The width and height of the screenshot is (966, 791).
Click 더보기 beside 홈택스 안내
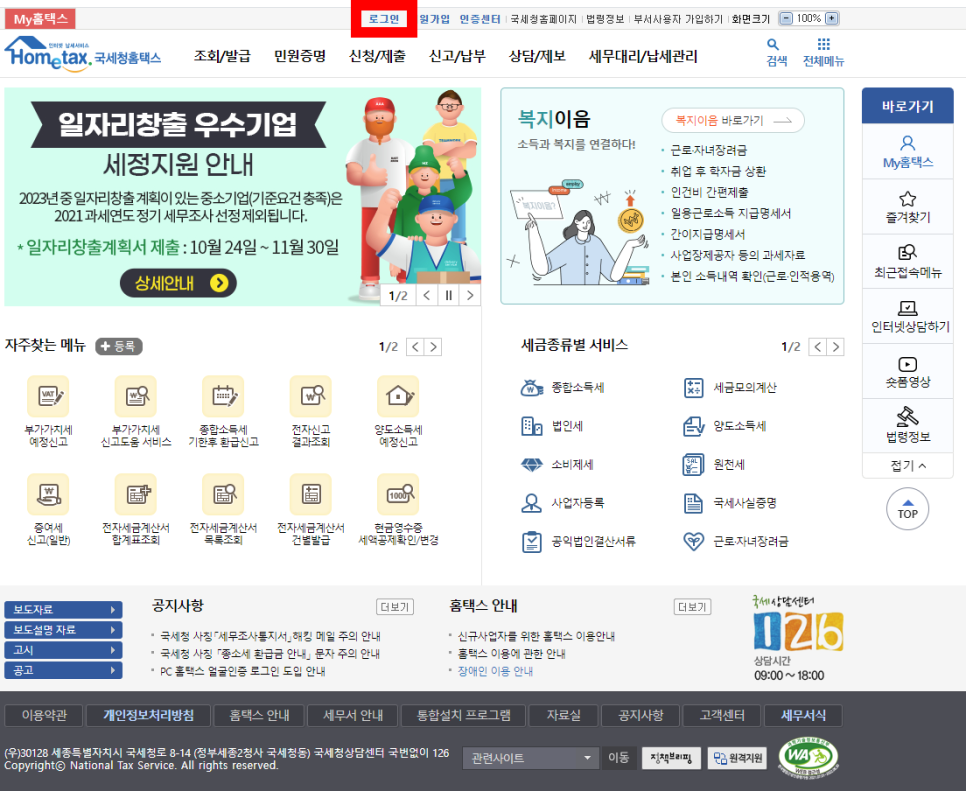tap(692, 607)
